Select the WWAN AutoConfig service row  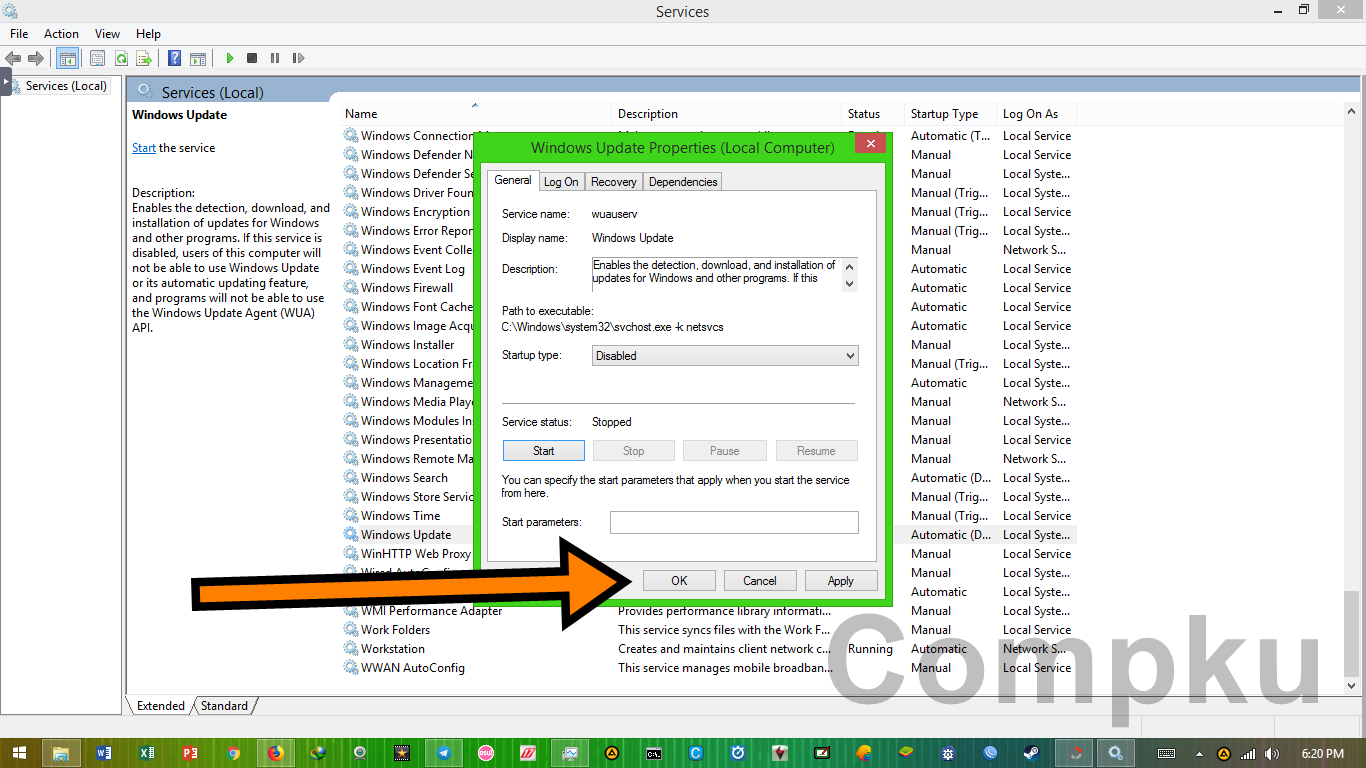[709, 668]
